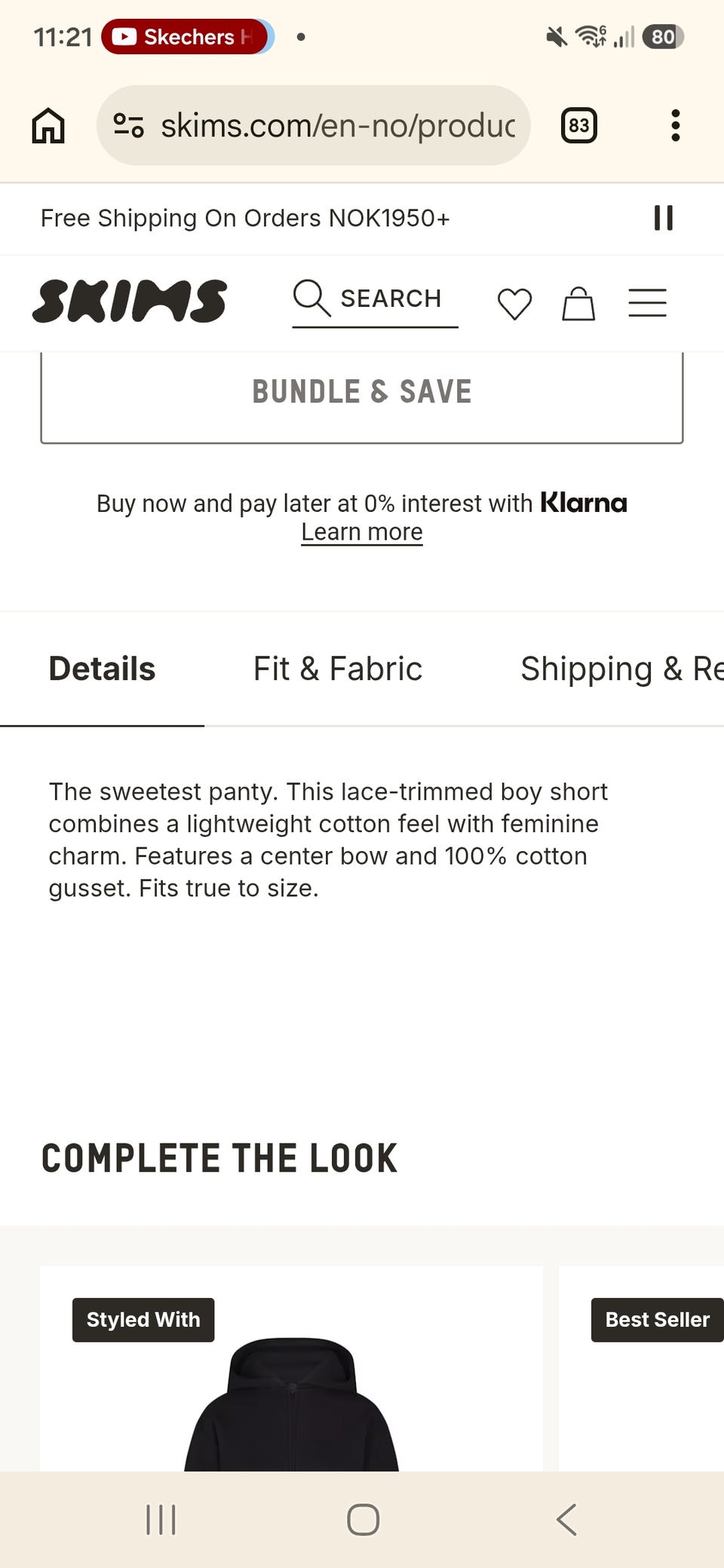Screen dimensions: 724x1568
Task: Go to the SKIMS logo homepage
Action: (129, 301)
